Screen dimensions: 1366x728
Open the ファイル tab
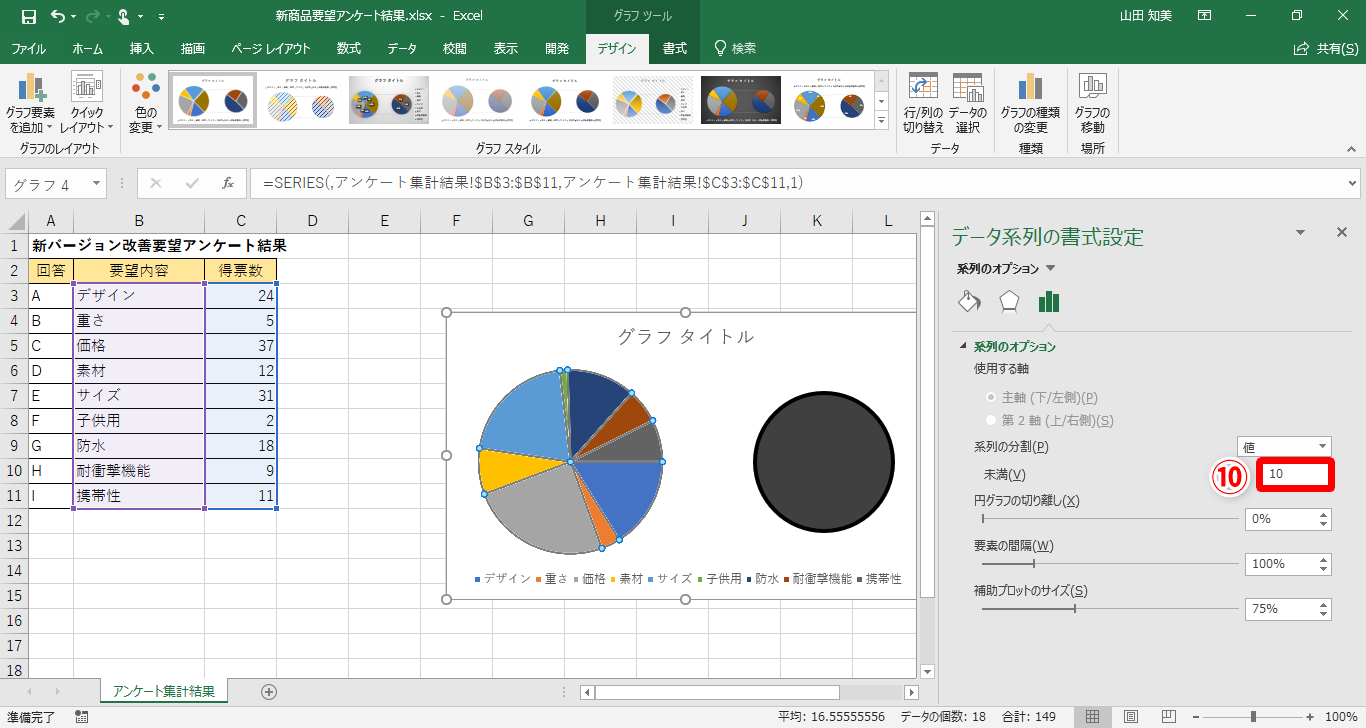(x=28, y=48)
